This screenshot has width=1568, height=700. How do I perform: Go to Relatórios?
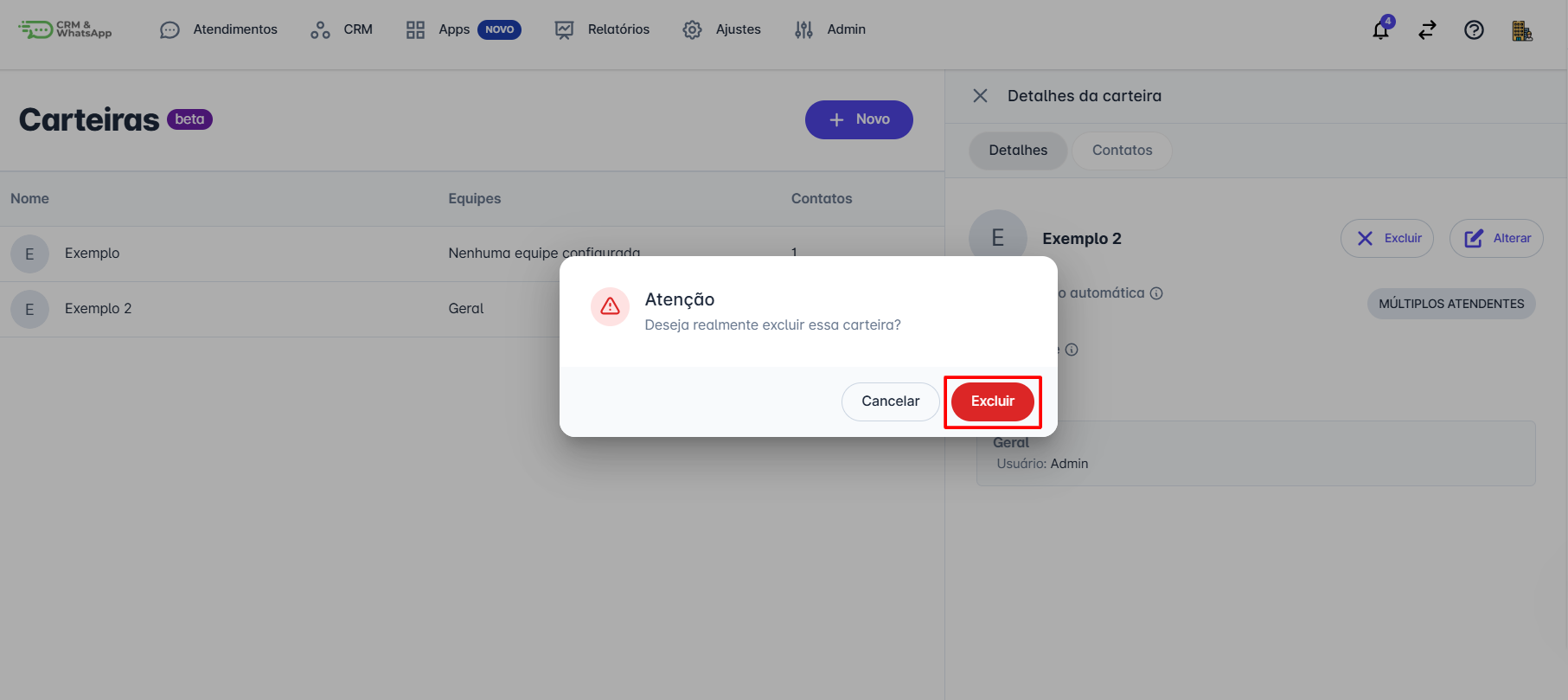pyautogui.click(x=602, y=29)
